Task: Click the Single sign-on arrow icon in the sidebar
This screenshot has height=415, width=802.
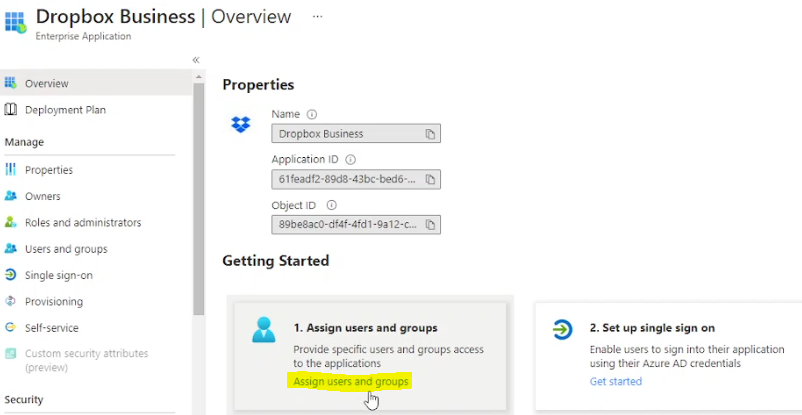Action: 10,275
